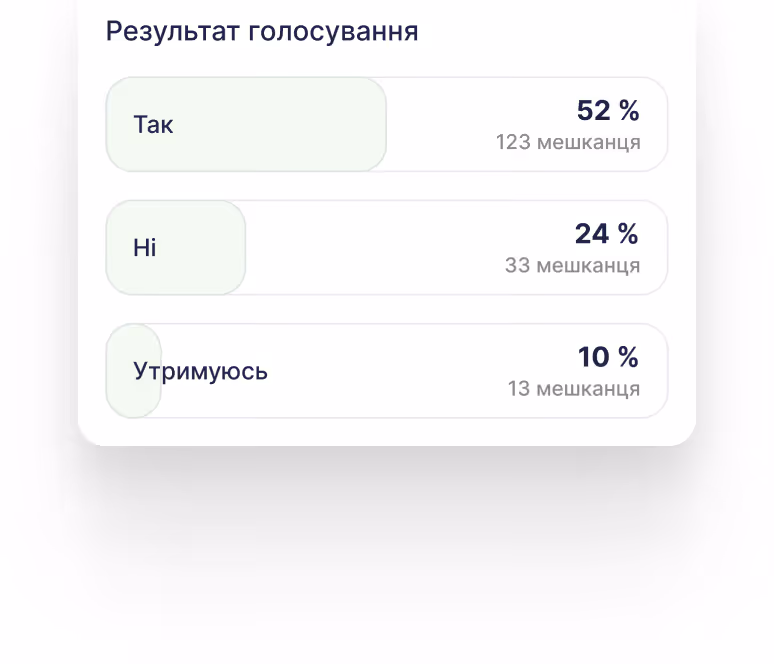This screenshot has height=664, width=774.
Task: Click the 'Ні' label text
Action: [x=145, y=248]
